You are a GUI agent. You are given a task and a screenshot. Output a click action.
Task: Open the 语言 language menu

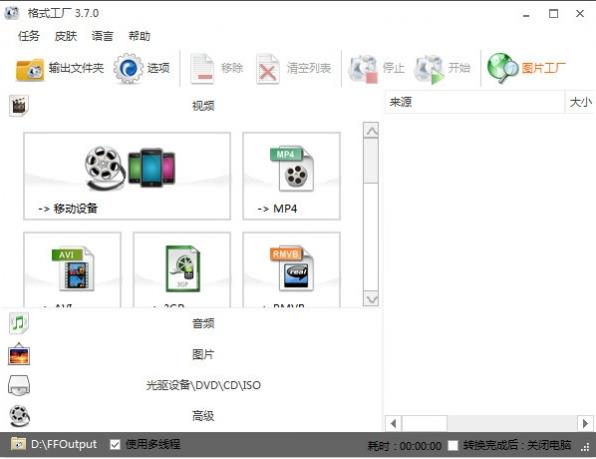coord(102,36)
